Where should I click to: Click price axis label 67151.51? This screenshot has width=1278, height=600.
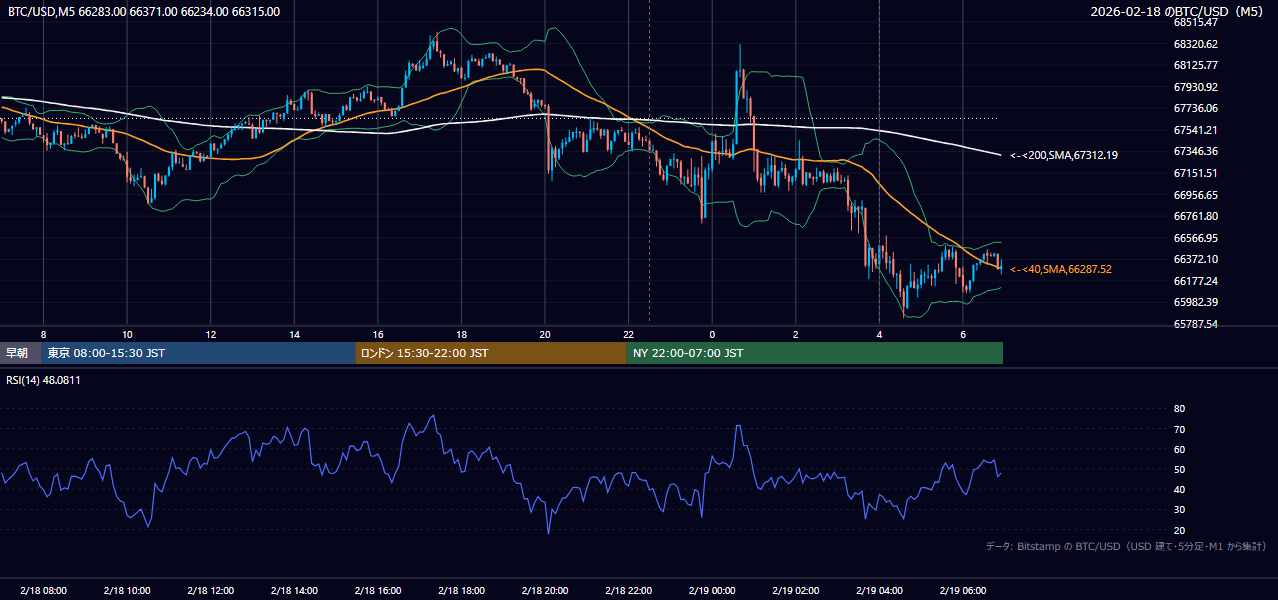point(1195,173)
